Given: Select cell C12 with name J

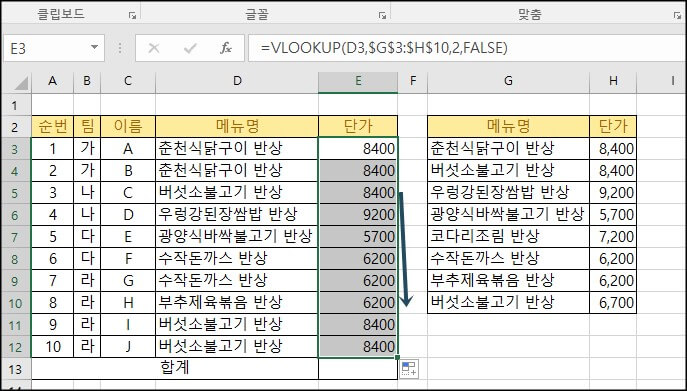Looking at the screenshot, I should click(x=128, y=347).
